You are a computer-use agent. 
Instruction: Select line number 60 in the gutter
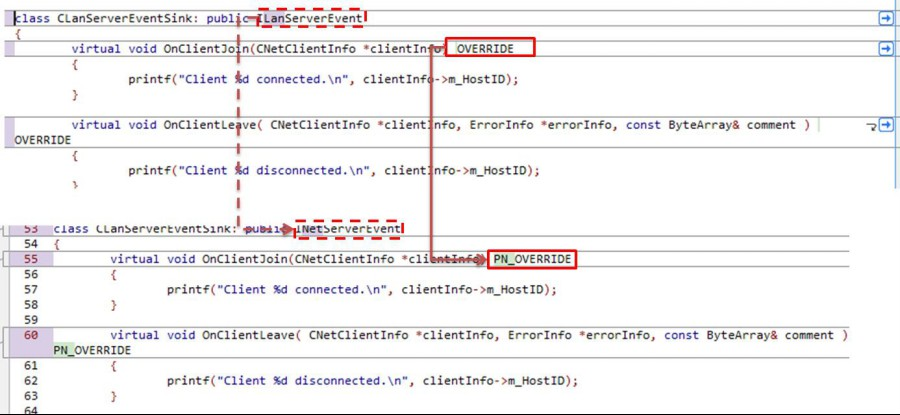(31, 335)
